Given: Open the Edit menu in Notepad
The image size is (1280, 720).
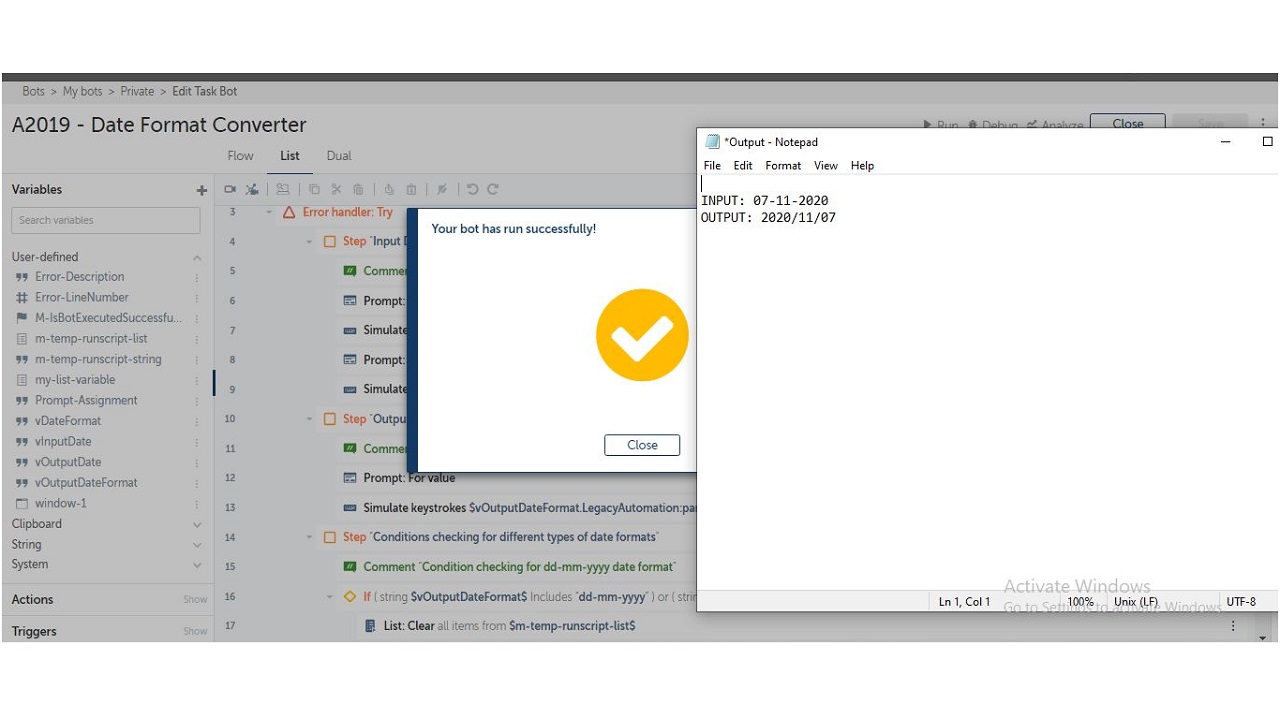Looking at the screenshot, I should coord(743,166).
